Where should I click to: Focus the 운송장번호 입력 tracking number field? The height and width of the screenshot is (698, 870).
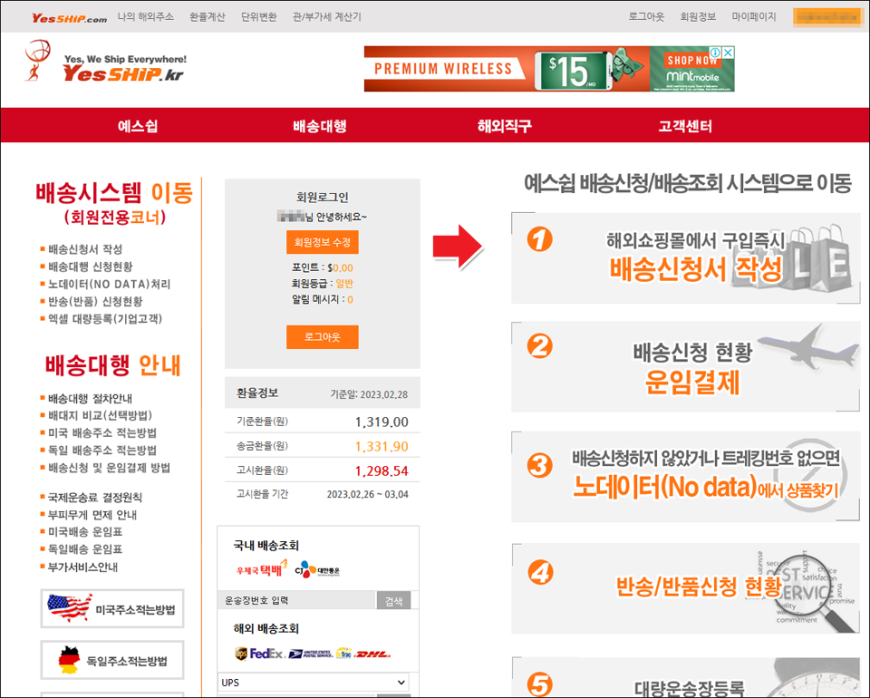click(297, 600)
